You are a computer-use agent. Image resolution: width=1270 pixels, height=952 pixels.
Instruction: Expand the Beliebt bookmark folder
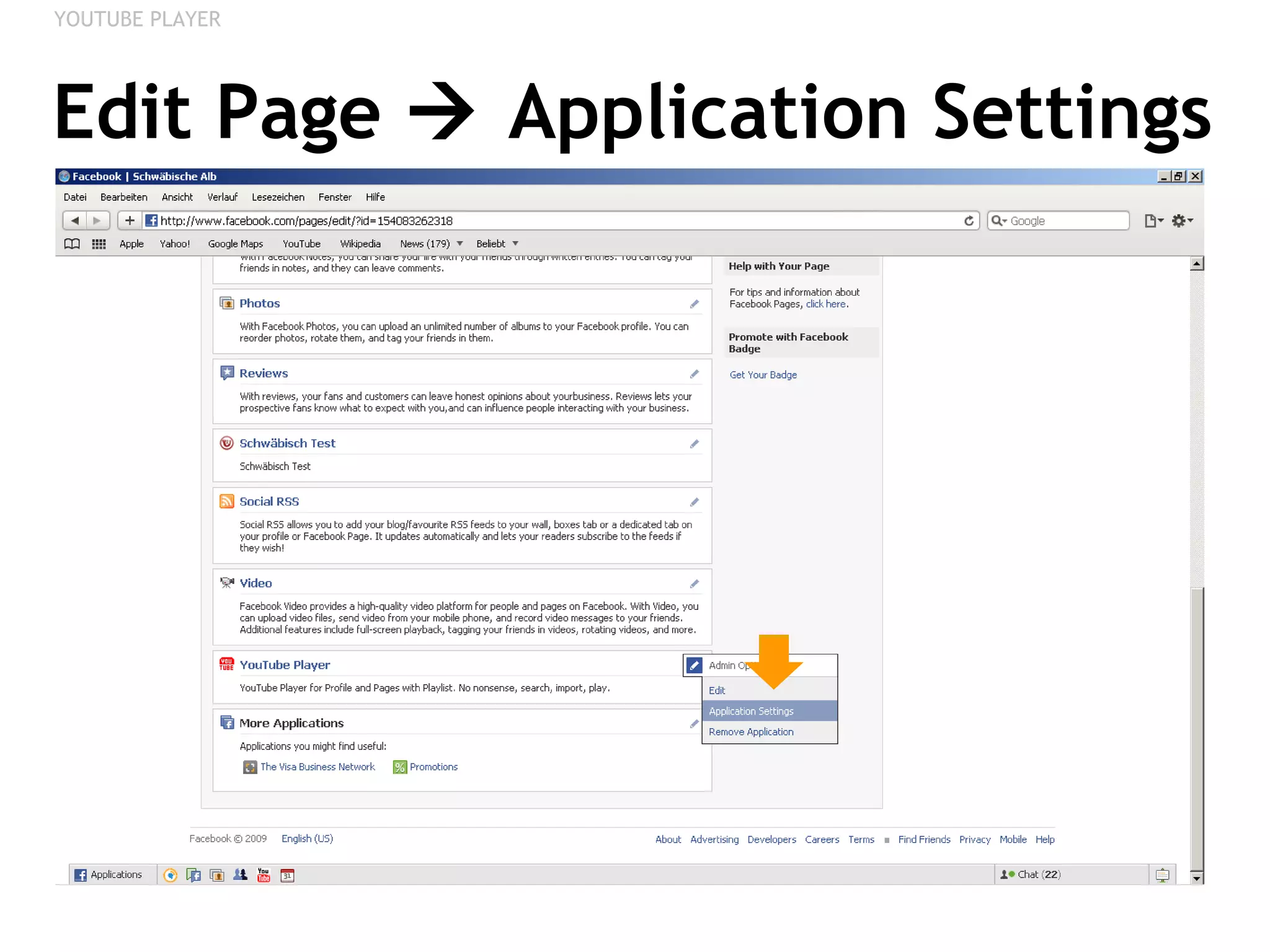[497, 244]
